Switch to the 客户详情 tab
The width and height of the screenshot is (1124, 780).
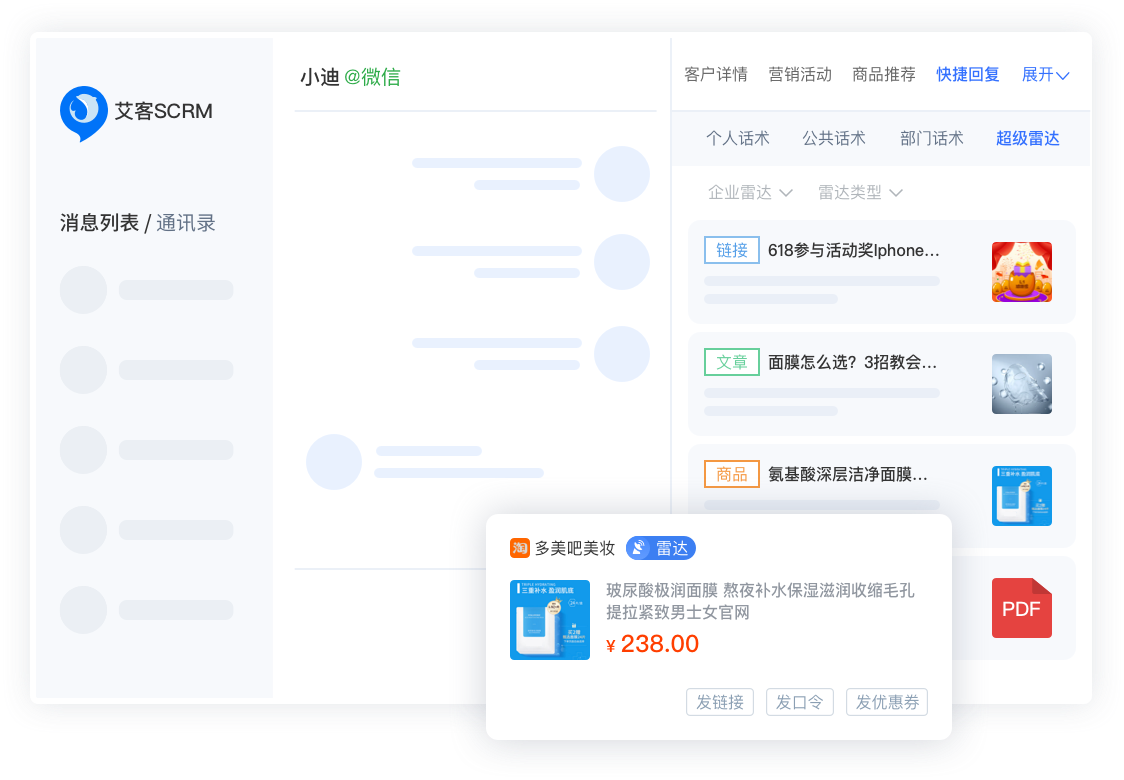(x=716, y=75)
